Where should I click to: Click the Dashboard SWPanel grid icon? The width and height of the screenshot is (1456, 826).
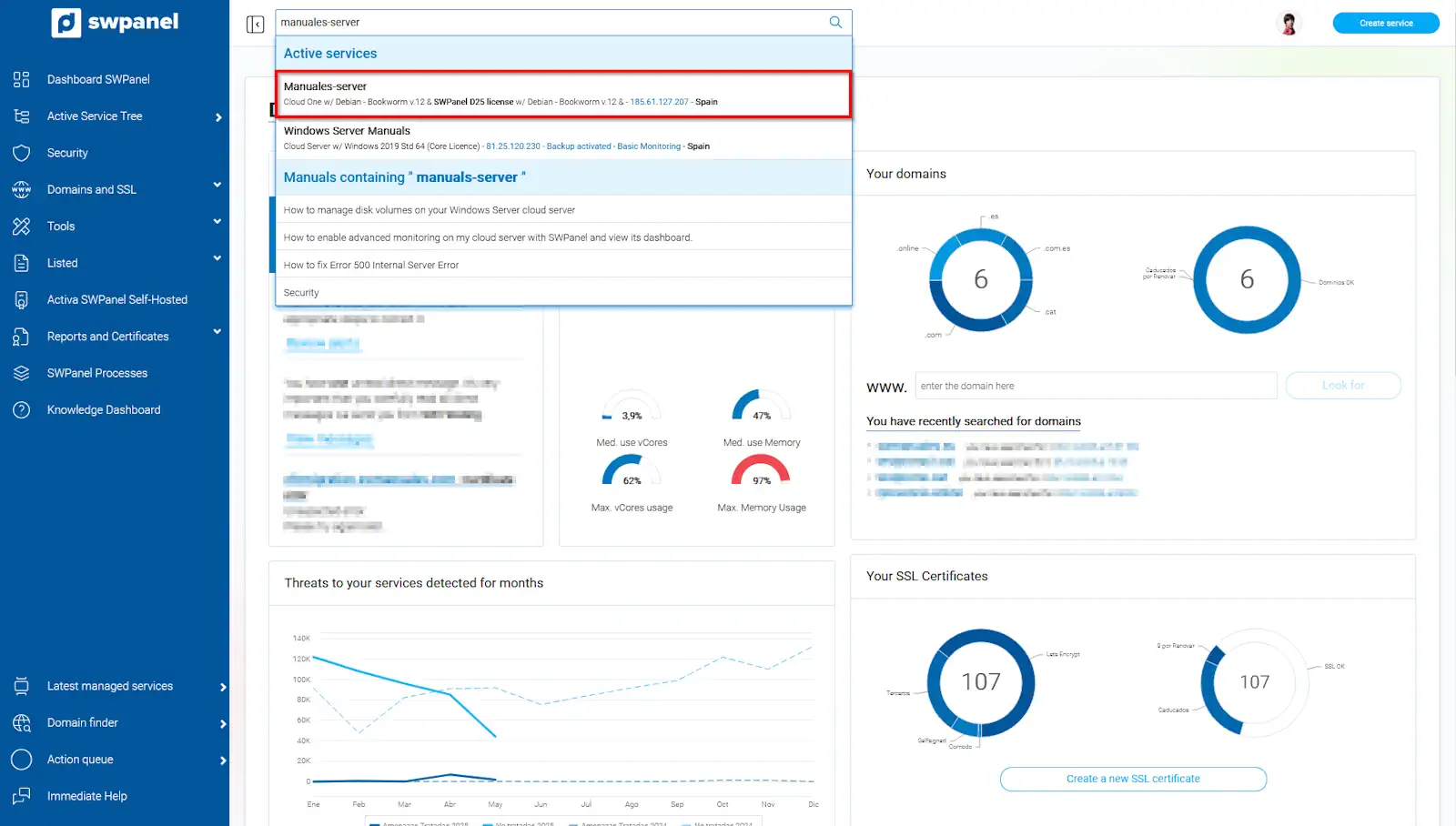(22, 79)
